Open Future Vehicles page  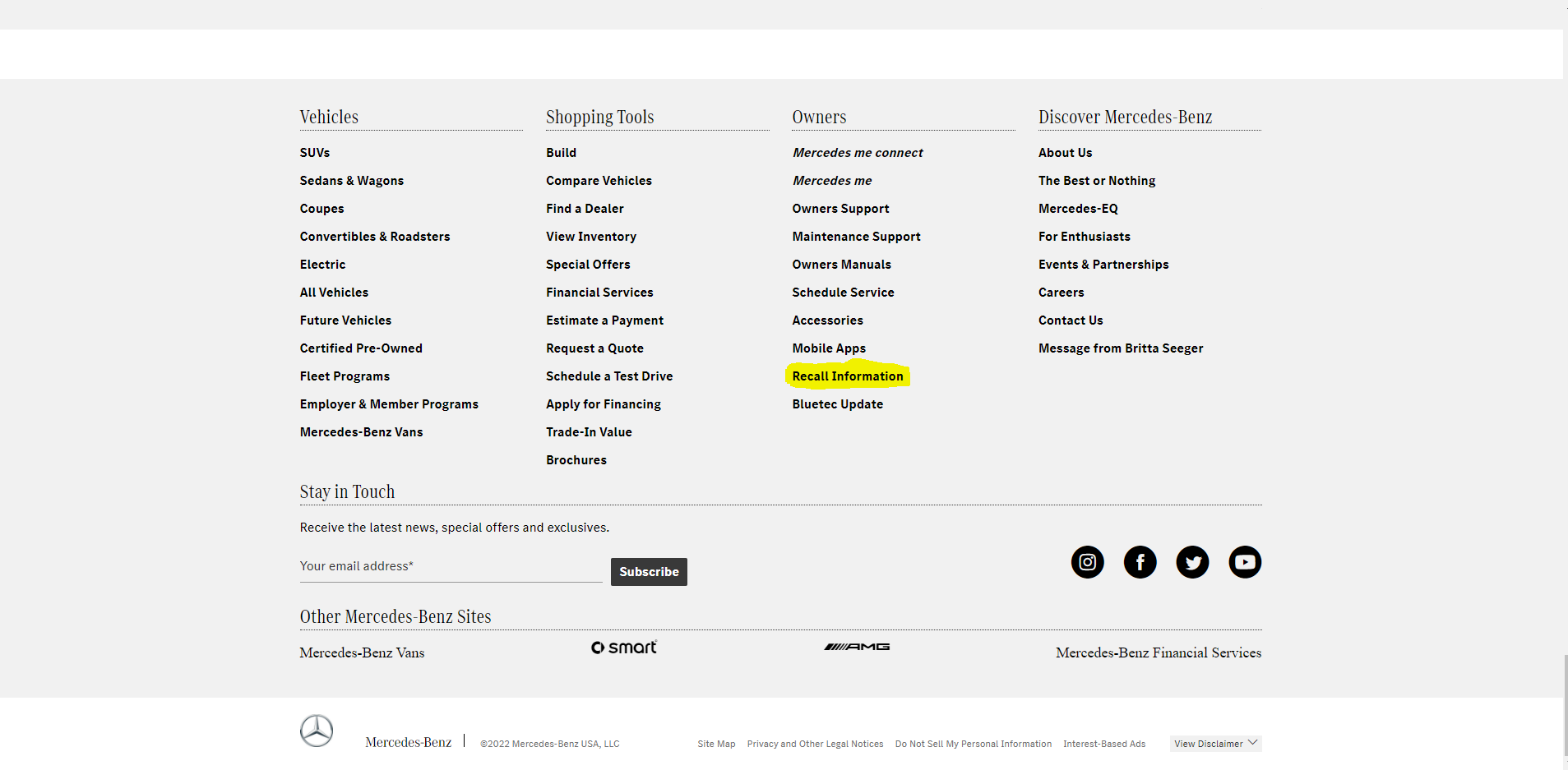345,320
